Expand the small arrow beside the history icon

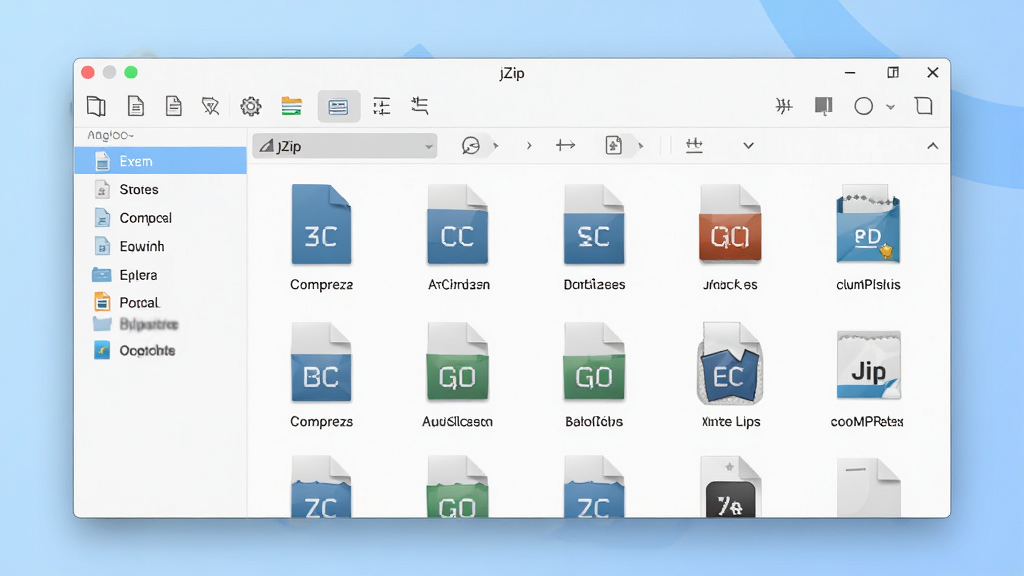pyautogui.click(x=496, y=146)
